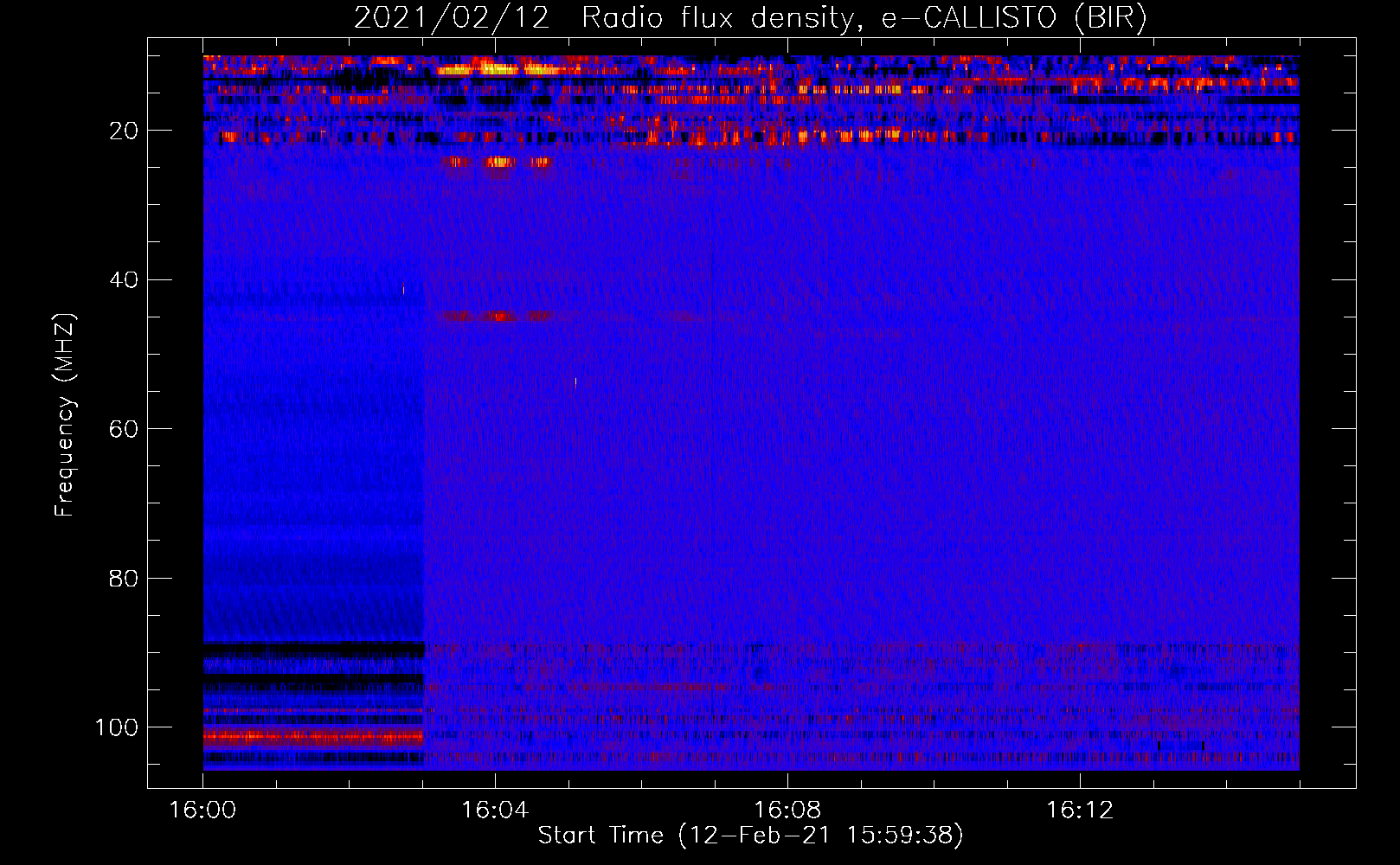Viewport: 1400px width, 865px height.
Task: Click the 16:00 time tick label
Action: click(202, 811)
